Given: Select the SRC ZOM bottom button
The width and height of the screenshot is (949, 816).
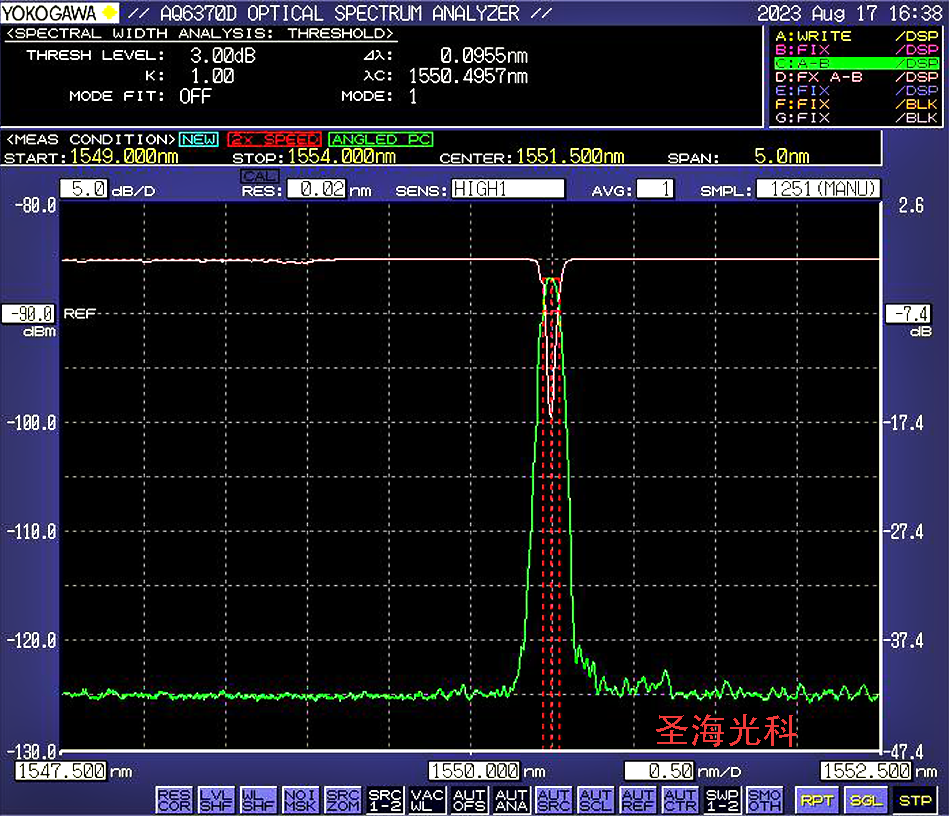Looking at the screenshot, I should (343, 799).
